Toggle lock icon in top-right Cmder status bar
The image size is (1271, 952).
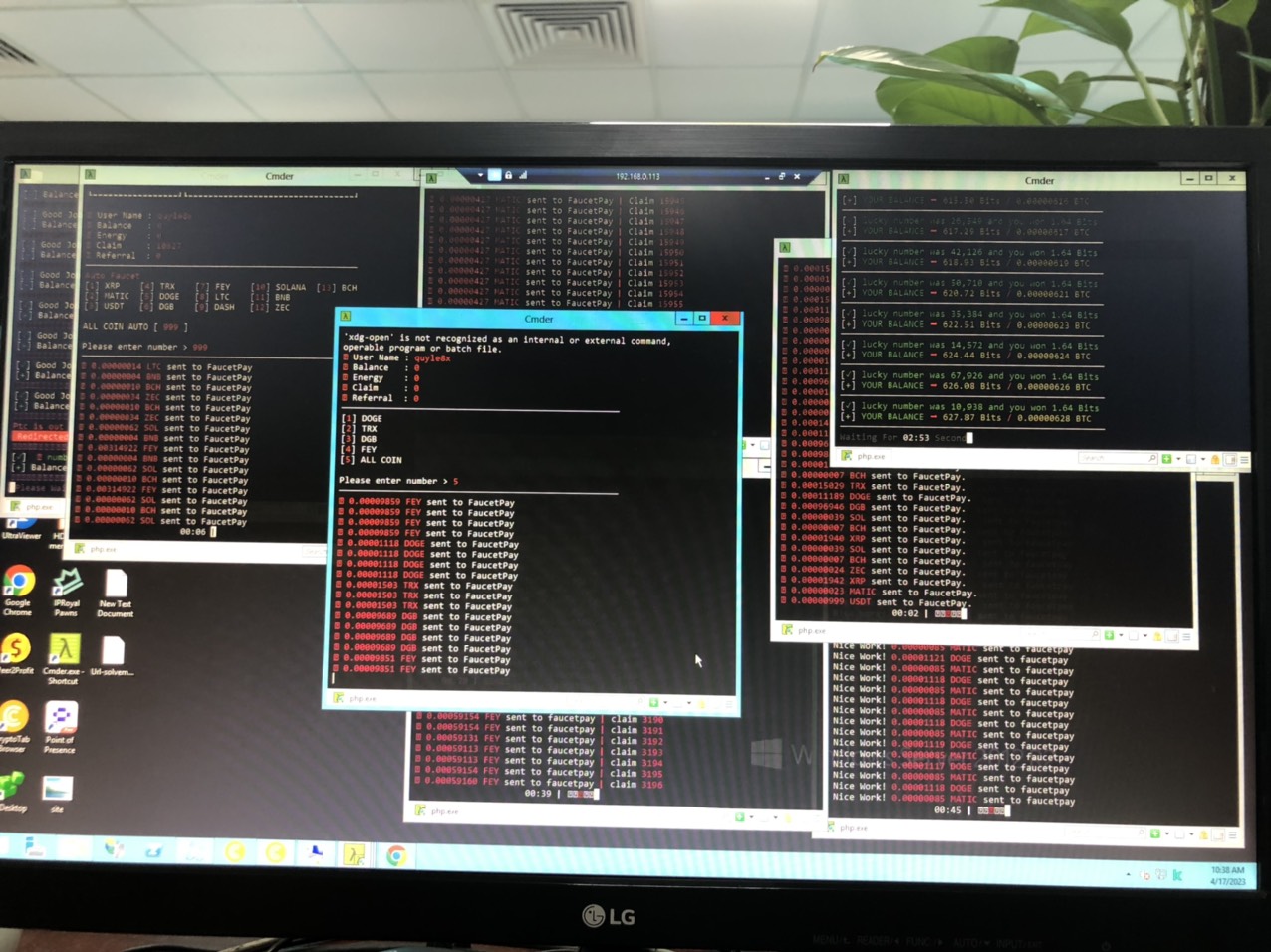[1214, 459]
